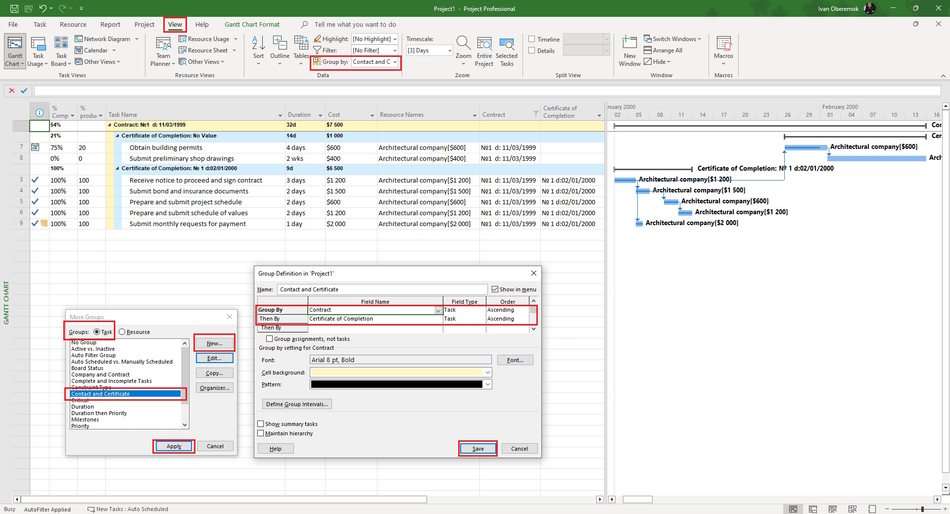Click the Indicators column info icon
The width and height of the screenshot is (950, 514).
click(x=39, y=113)
